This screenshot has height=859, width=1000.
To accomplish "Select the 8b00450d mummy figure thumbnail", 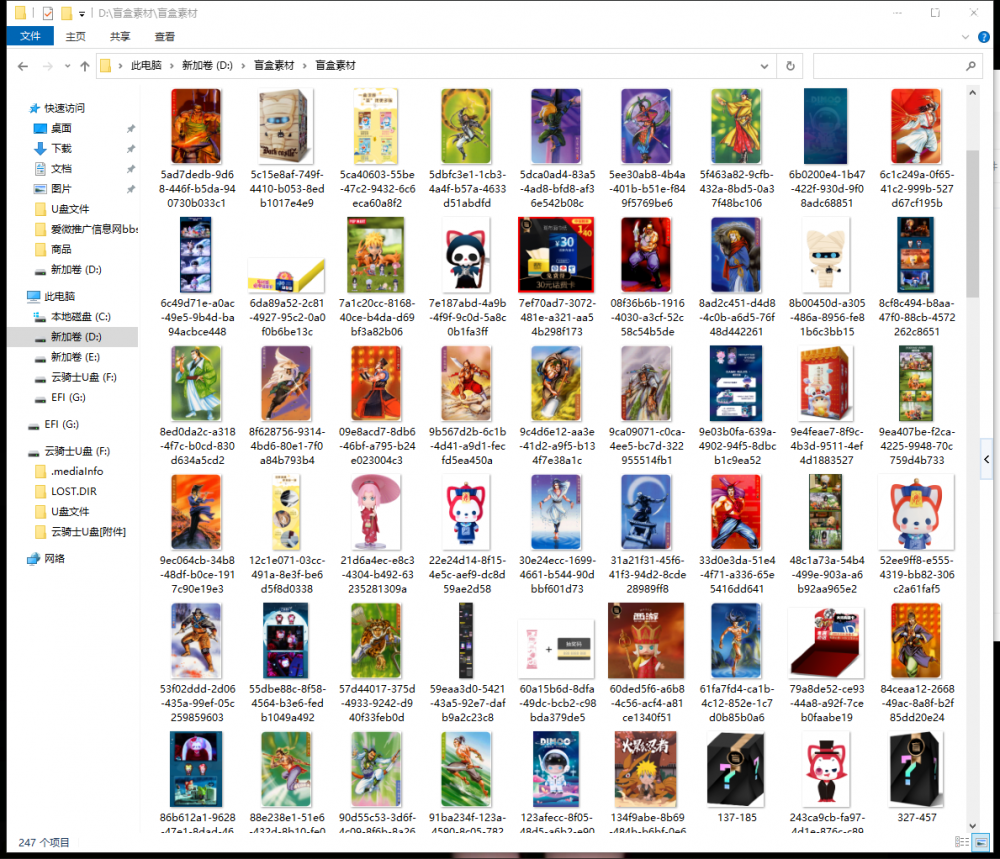I will [826, 255].
